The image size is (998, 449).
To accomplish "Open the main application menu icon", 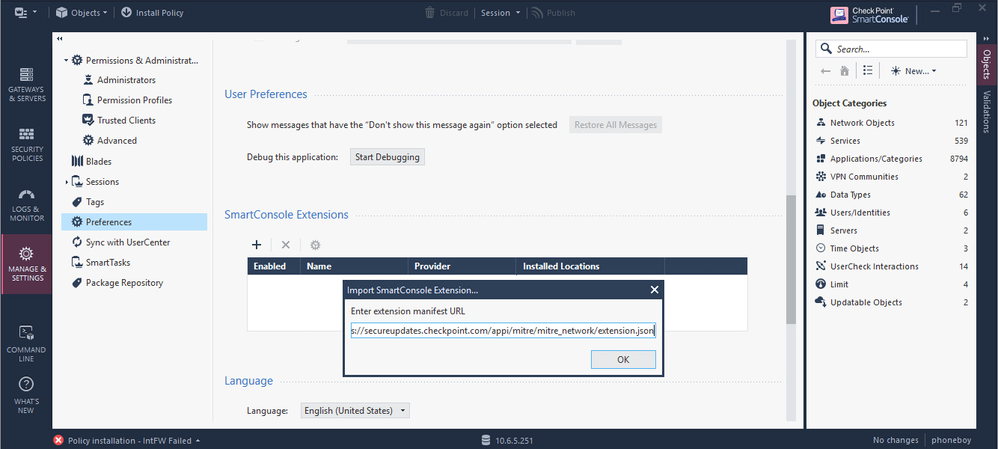I will 25,12.
